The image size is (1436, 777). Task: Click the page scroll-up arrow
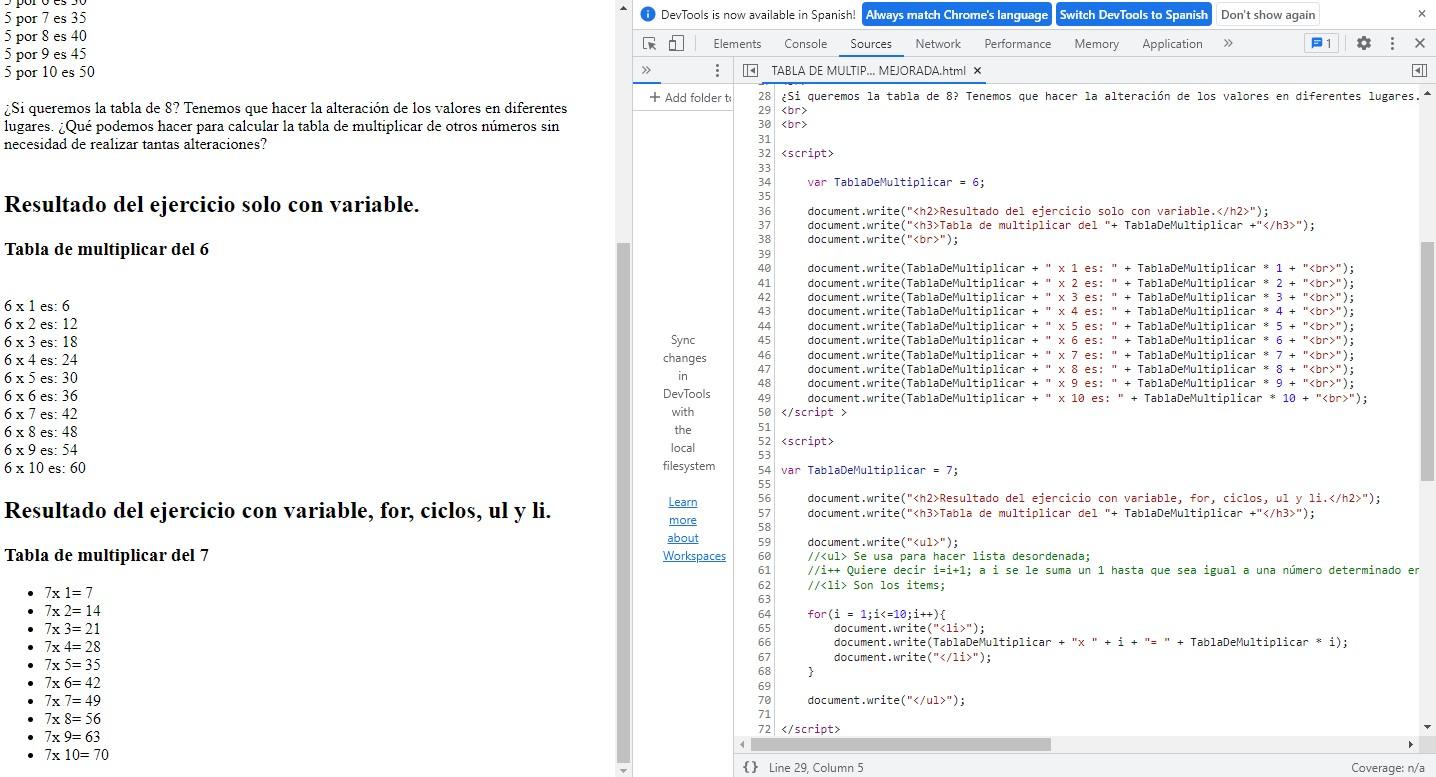[623, 7]
